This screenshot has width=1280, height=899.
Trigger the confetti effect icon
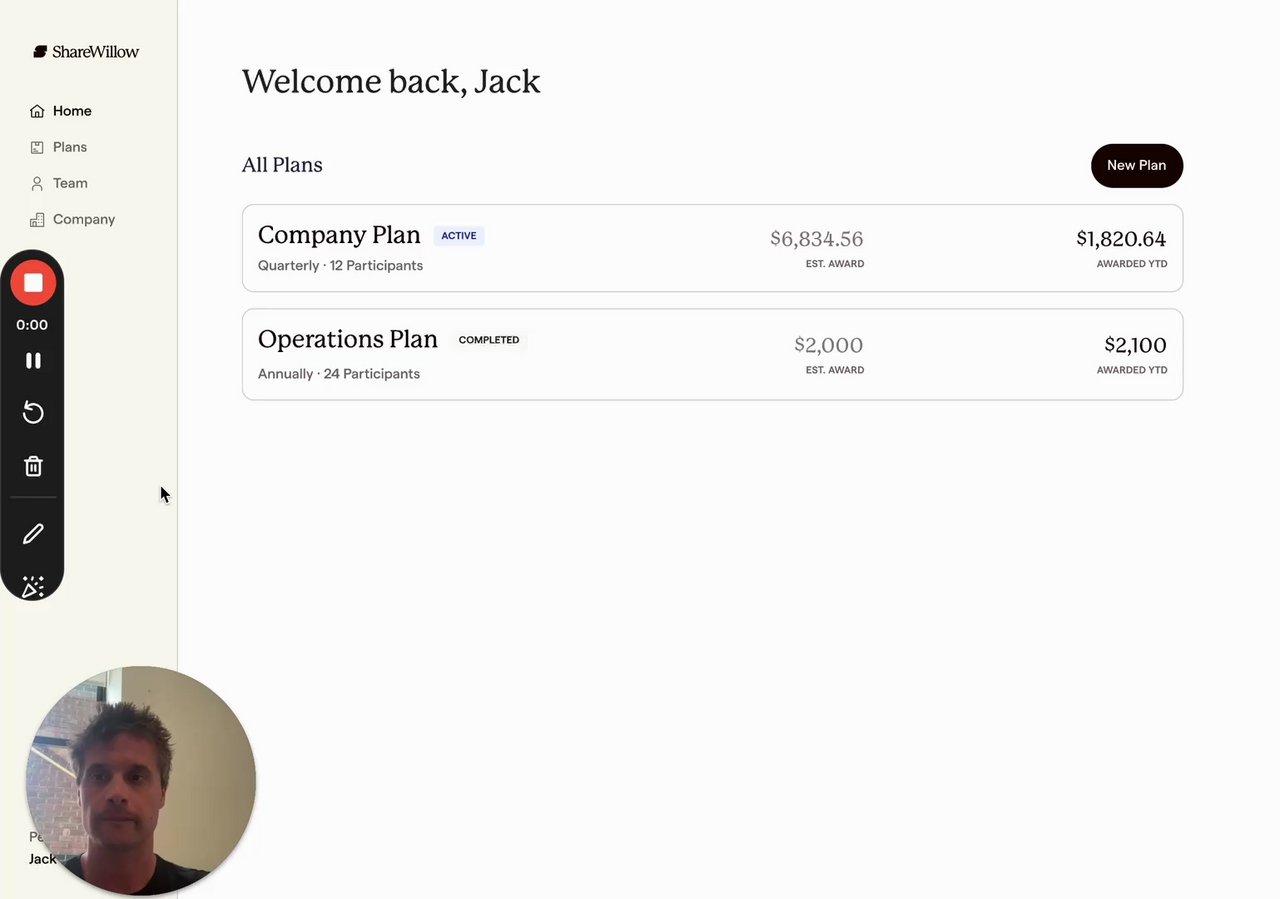(33, 586)
